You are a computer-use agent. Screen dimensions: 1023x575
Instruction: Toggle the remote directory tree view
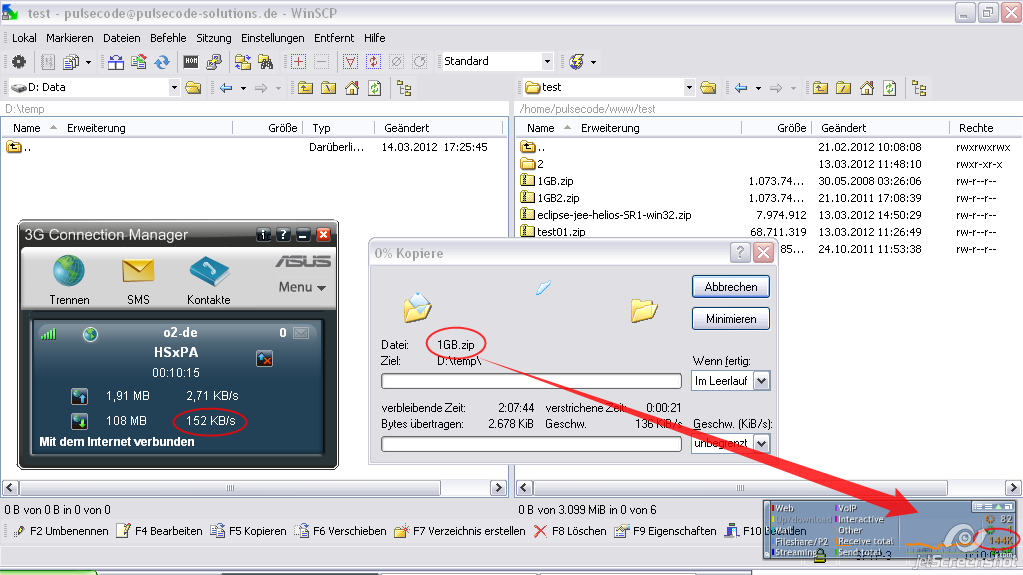919,87
